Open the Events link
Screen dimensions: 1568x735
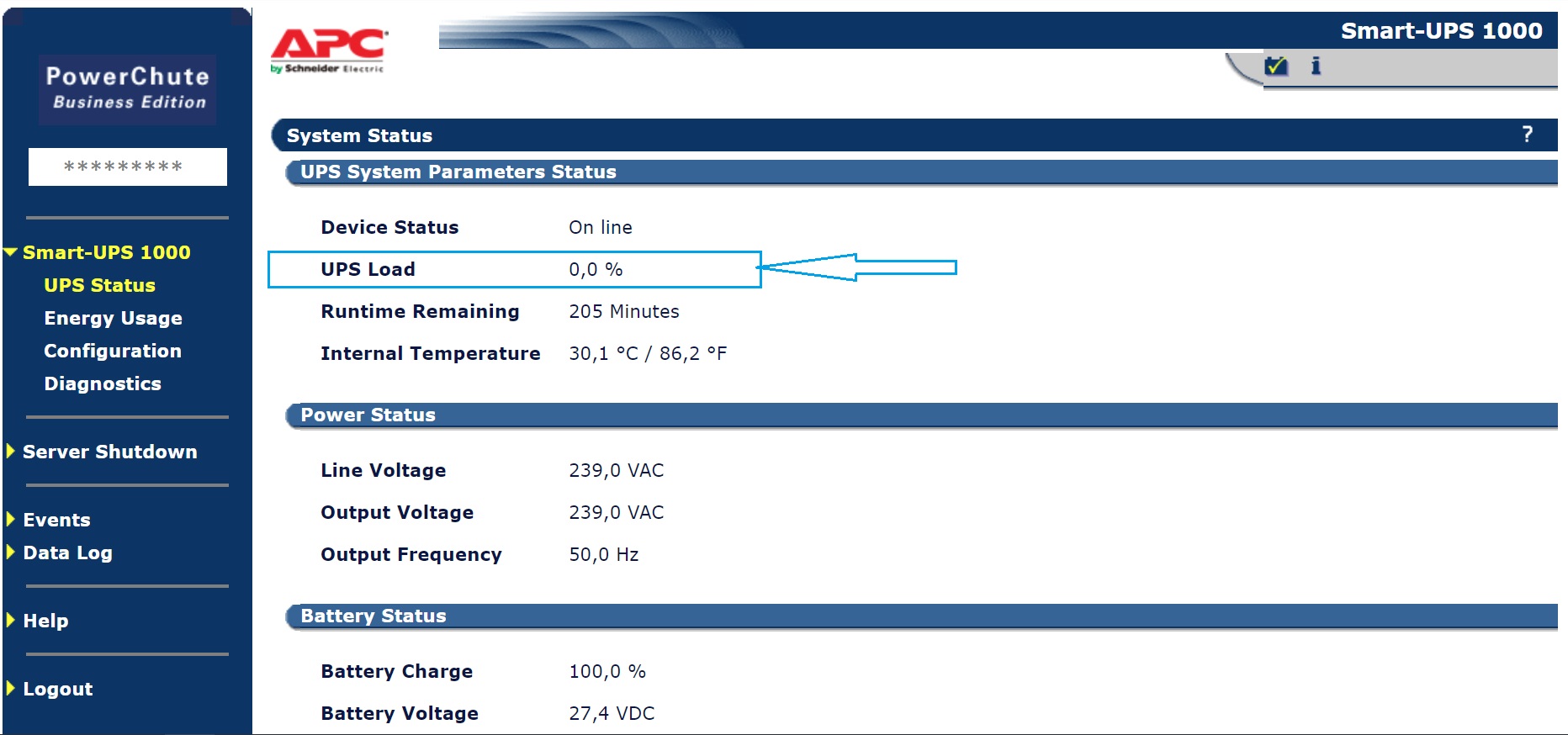coord(56,520)
